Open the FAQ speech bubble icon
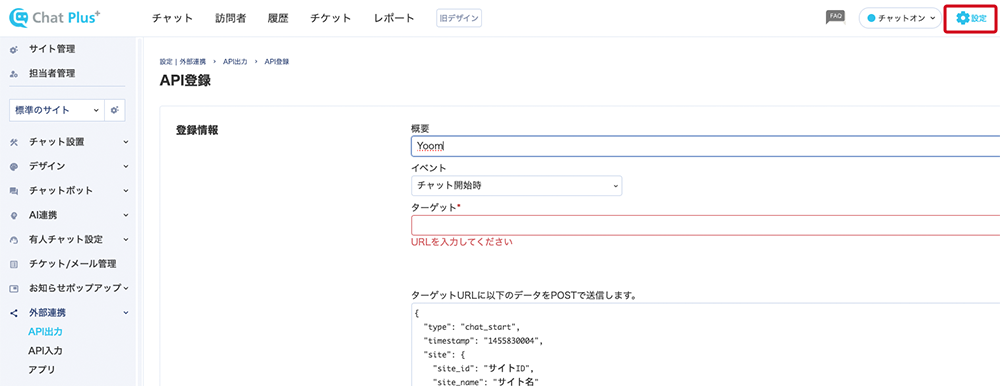 pyautogui.click(x=835, y=17)
